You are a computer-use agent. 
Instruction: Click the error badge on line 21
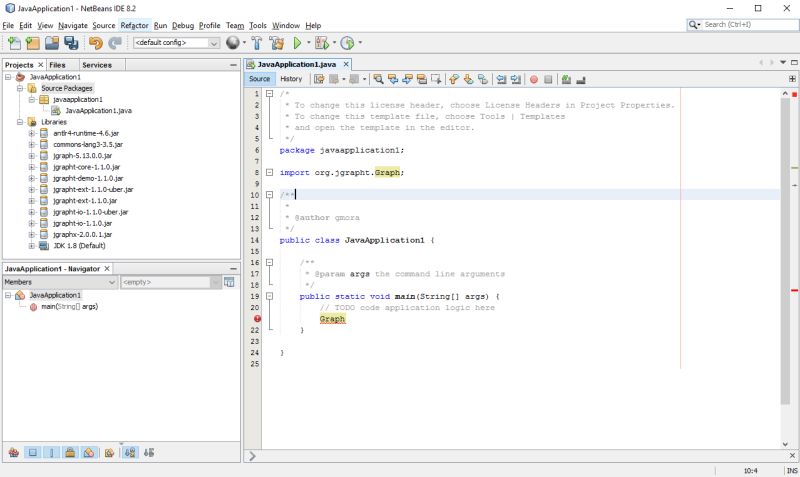point(257,319)
